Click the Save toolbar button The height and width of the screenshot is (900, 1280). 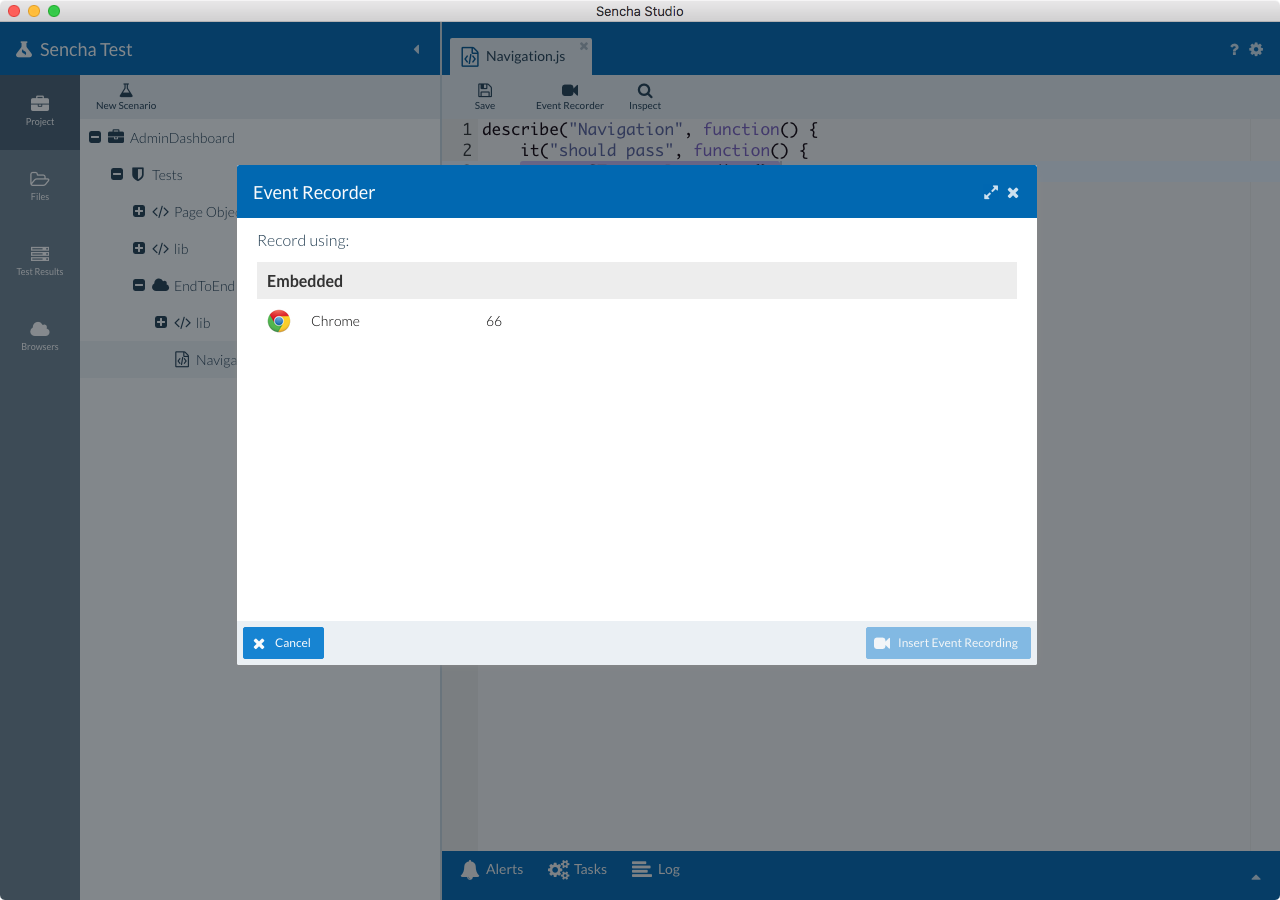(485, 97)
